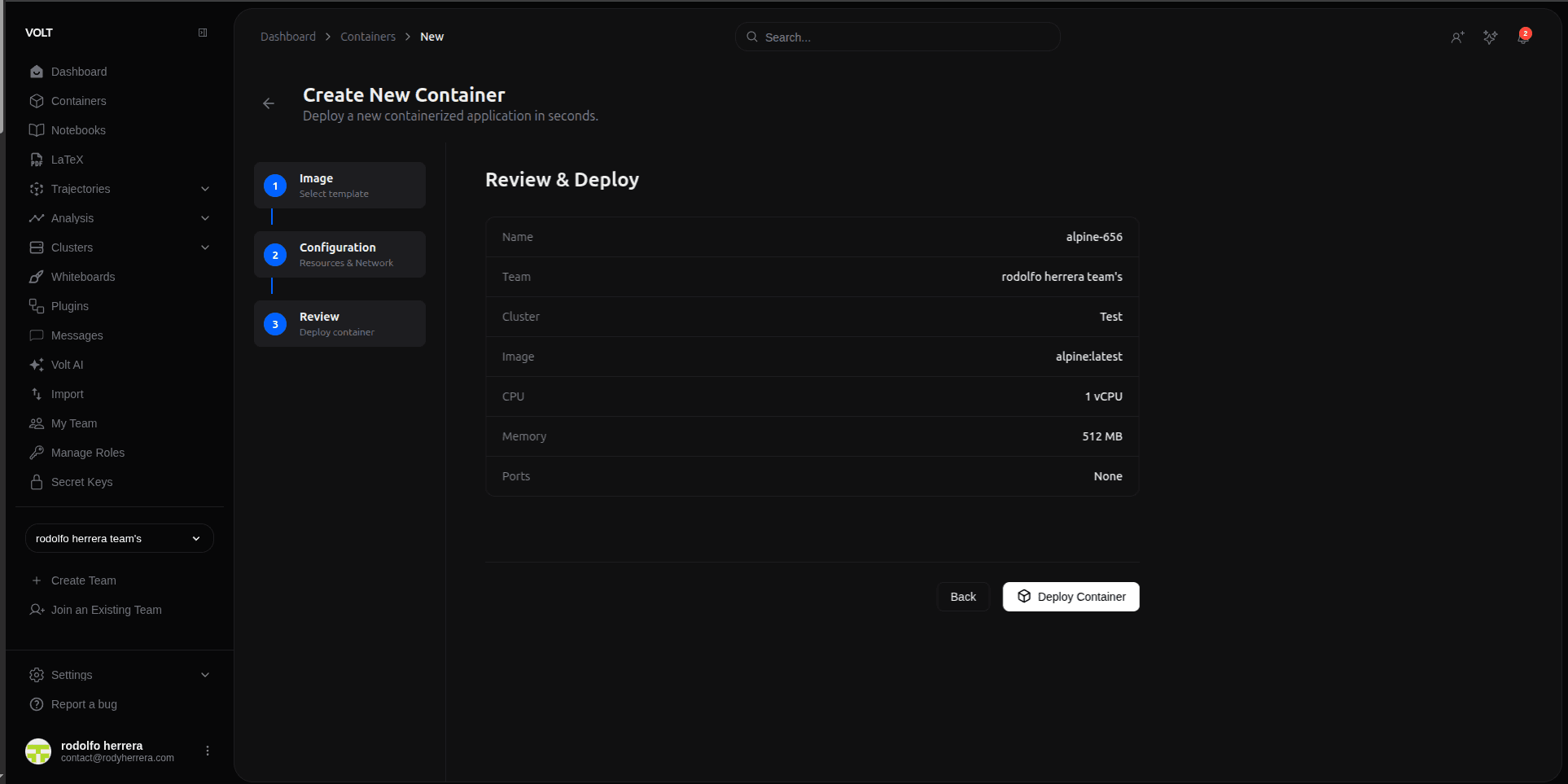Open the Secret Keys manager
1568x784 pixels.
tap(81, 482)
